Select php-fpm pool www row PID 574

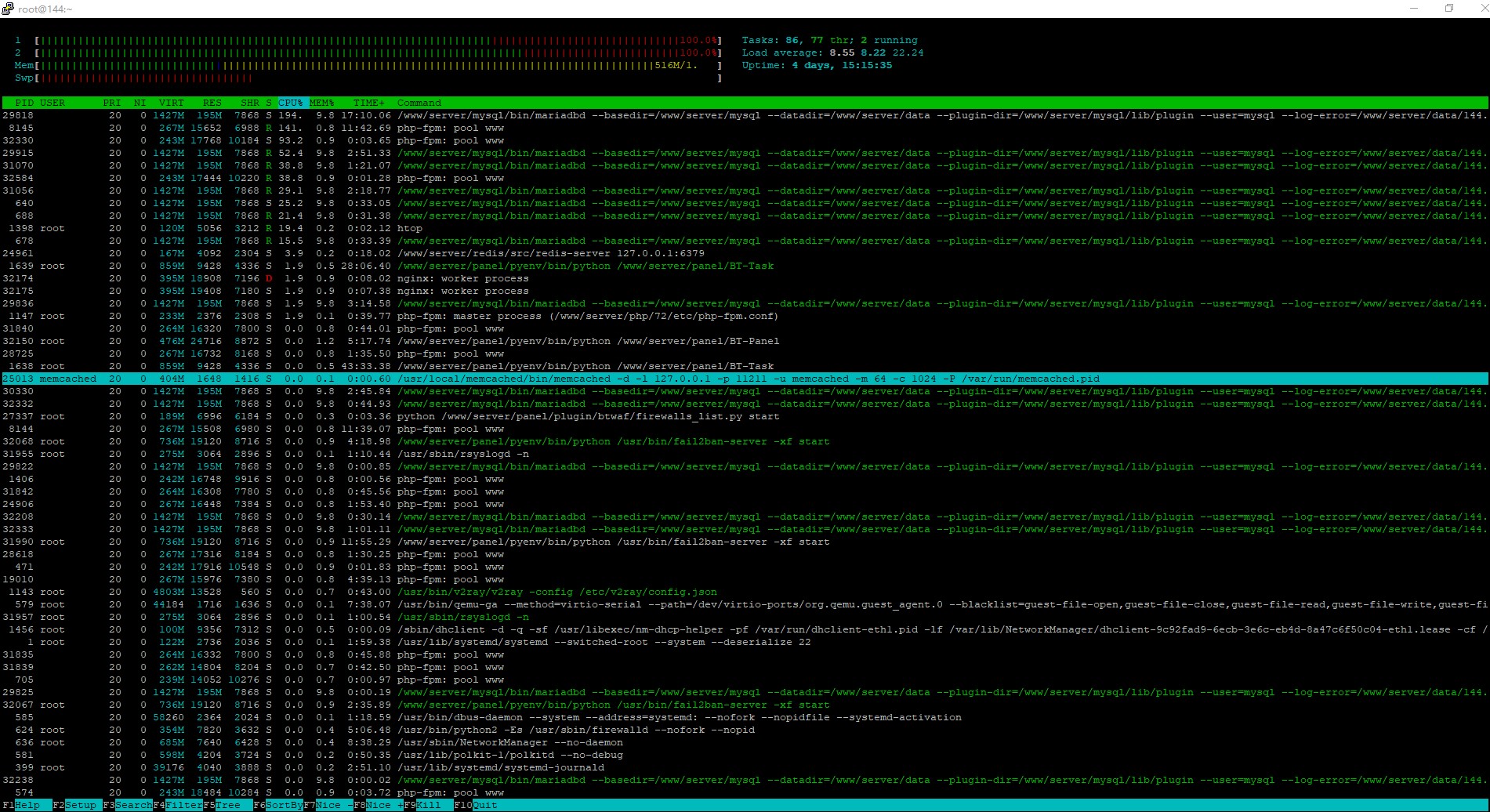click(x=745, y=792)
